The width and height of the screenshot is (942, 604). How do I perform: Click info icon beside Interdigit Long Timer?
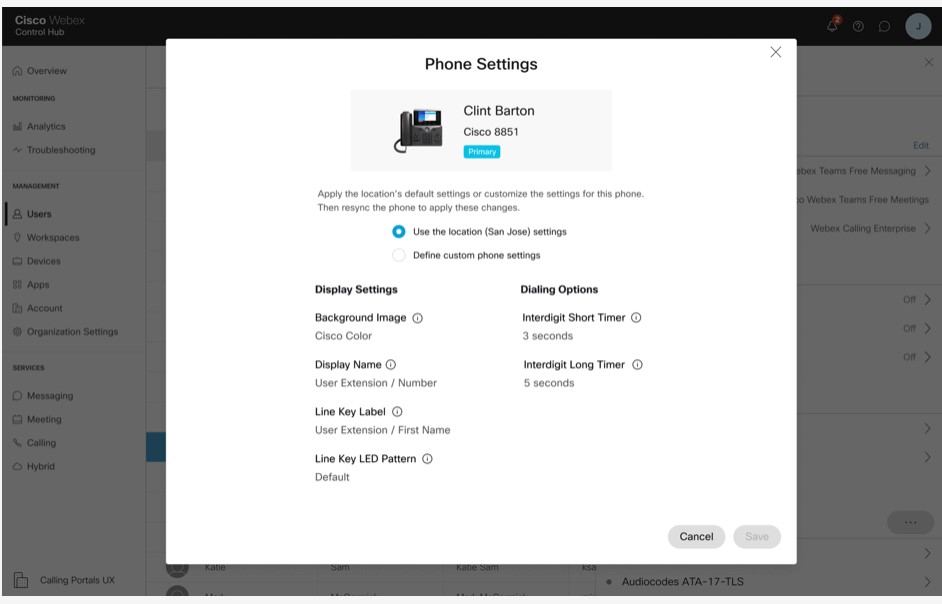click(x=637, y=365)
